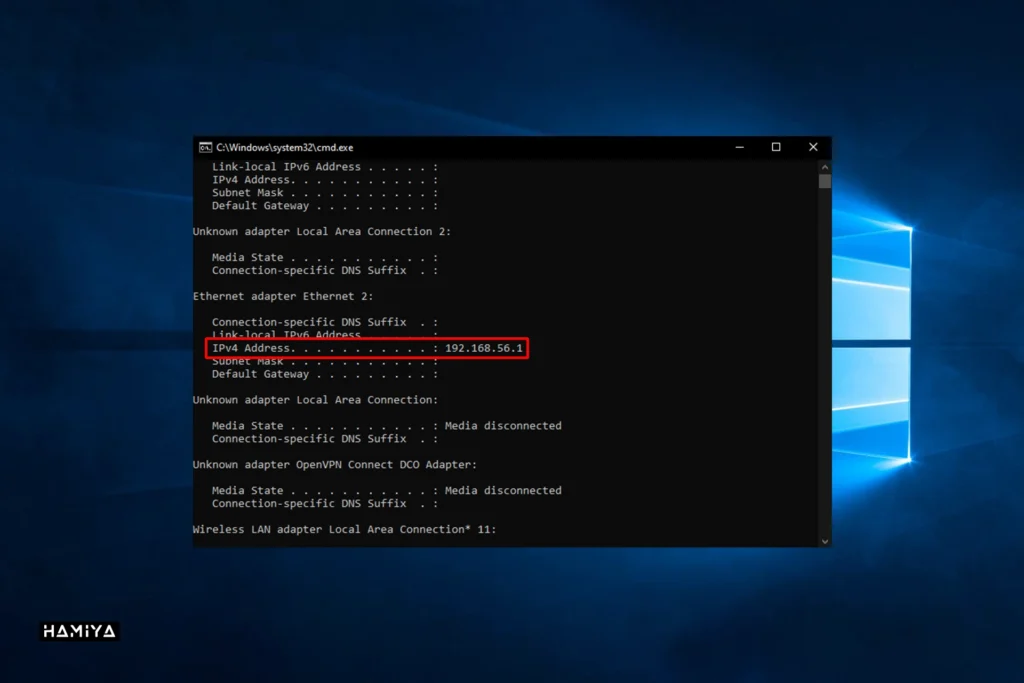Click the HAMIYA logo watermark

pos(79,631)
